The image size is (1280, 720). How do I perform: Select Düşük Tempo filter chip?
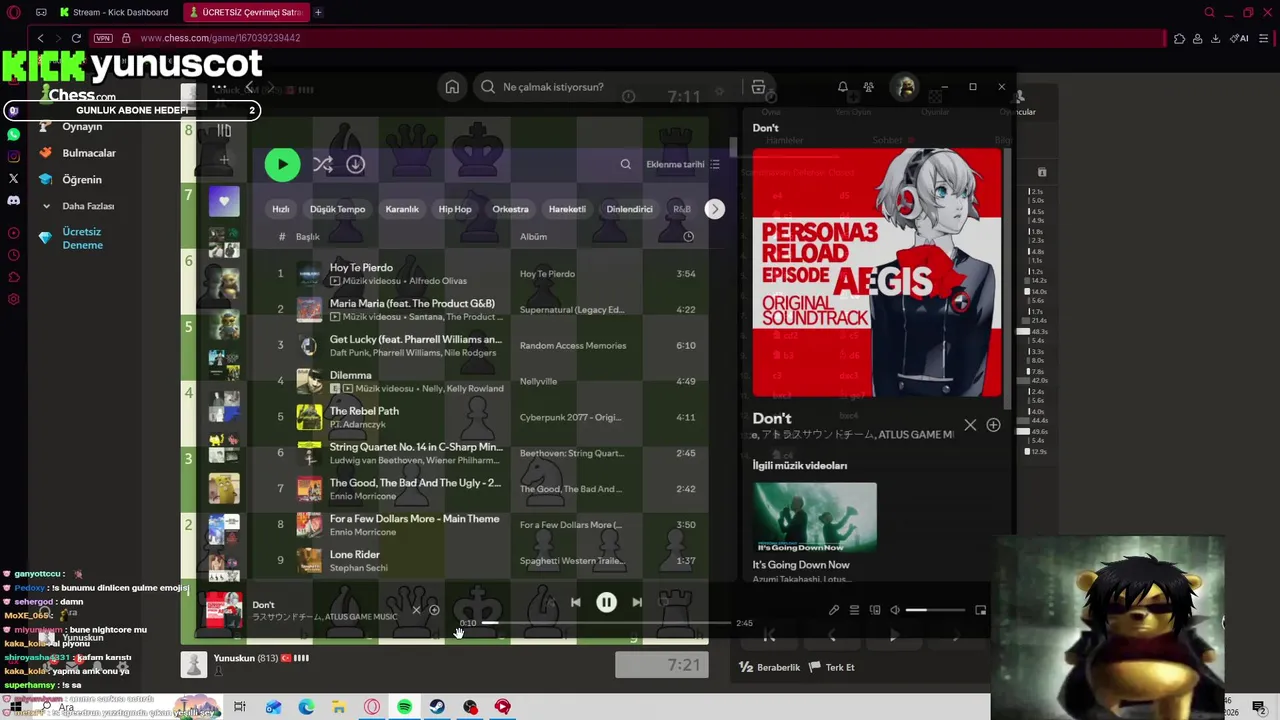point(337,209)
